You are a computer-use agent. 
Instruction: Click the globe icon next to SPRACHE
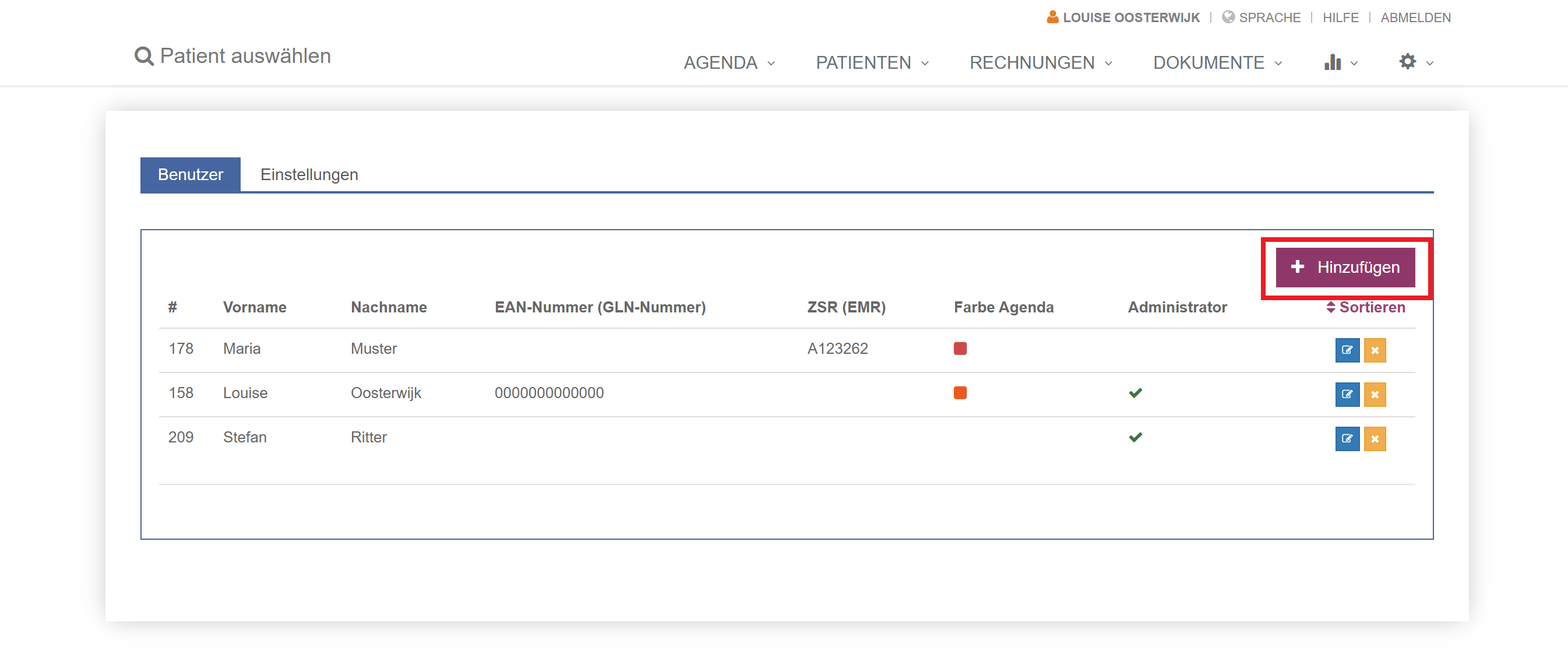[x=1228, y=17]
